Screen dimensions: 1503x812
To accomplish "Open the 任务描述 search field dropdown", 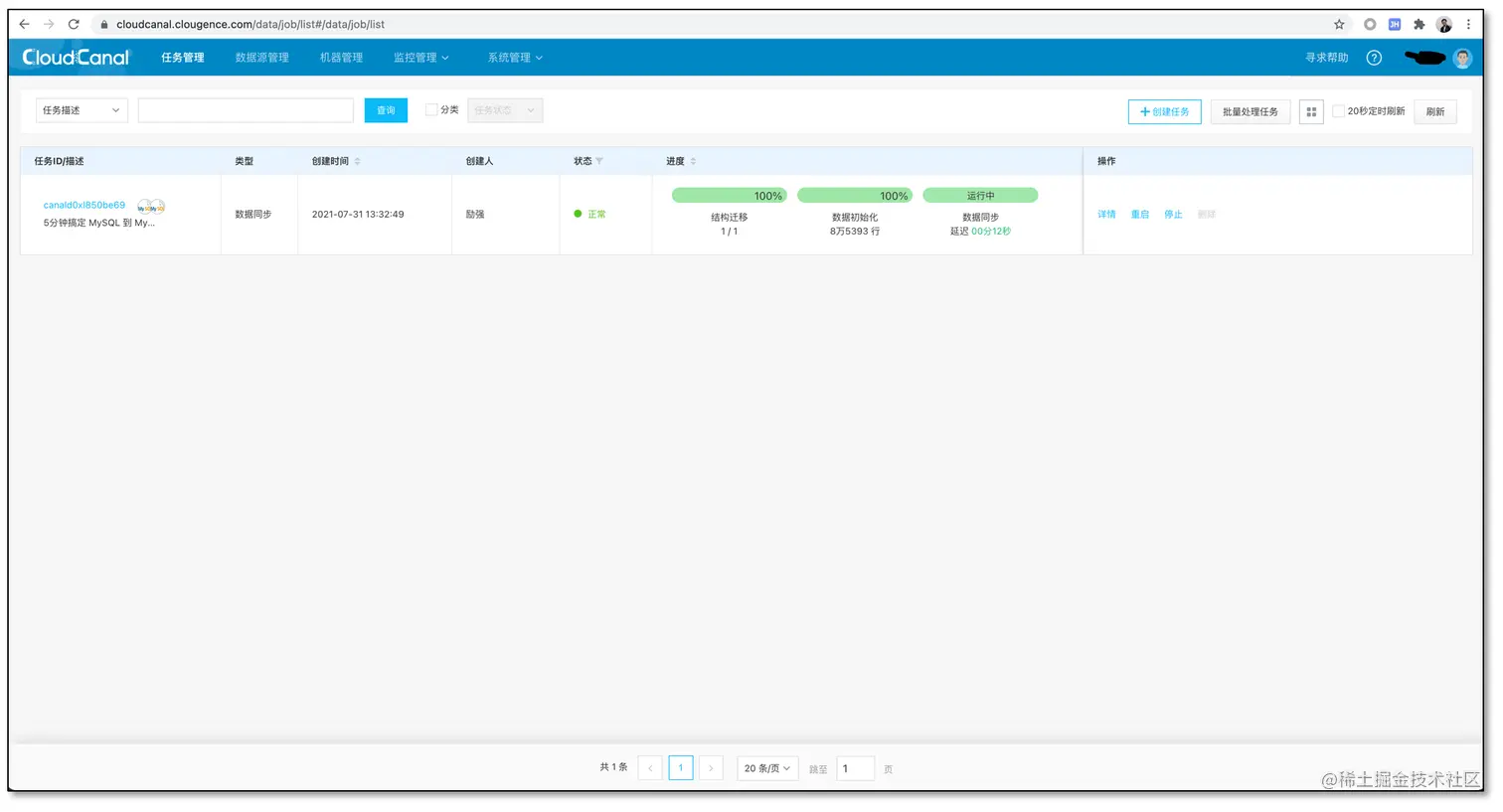I will click(82, 110).
